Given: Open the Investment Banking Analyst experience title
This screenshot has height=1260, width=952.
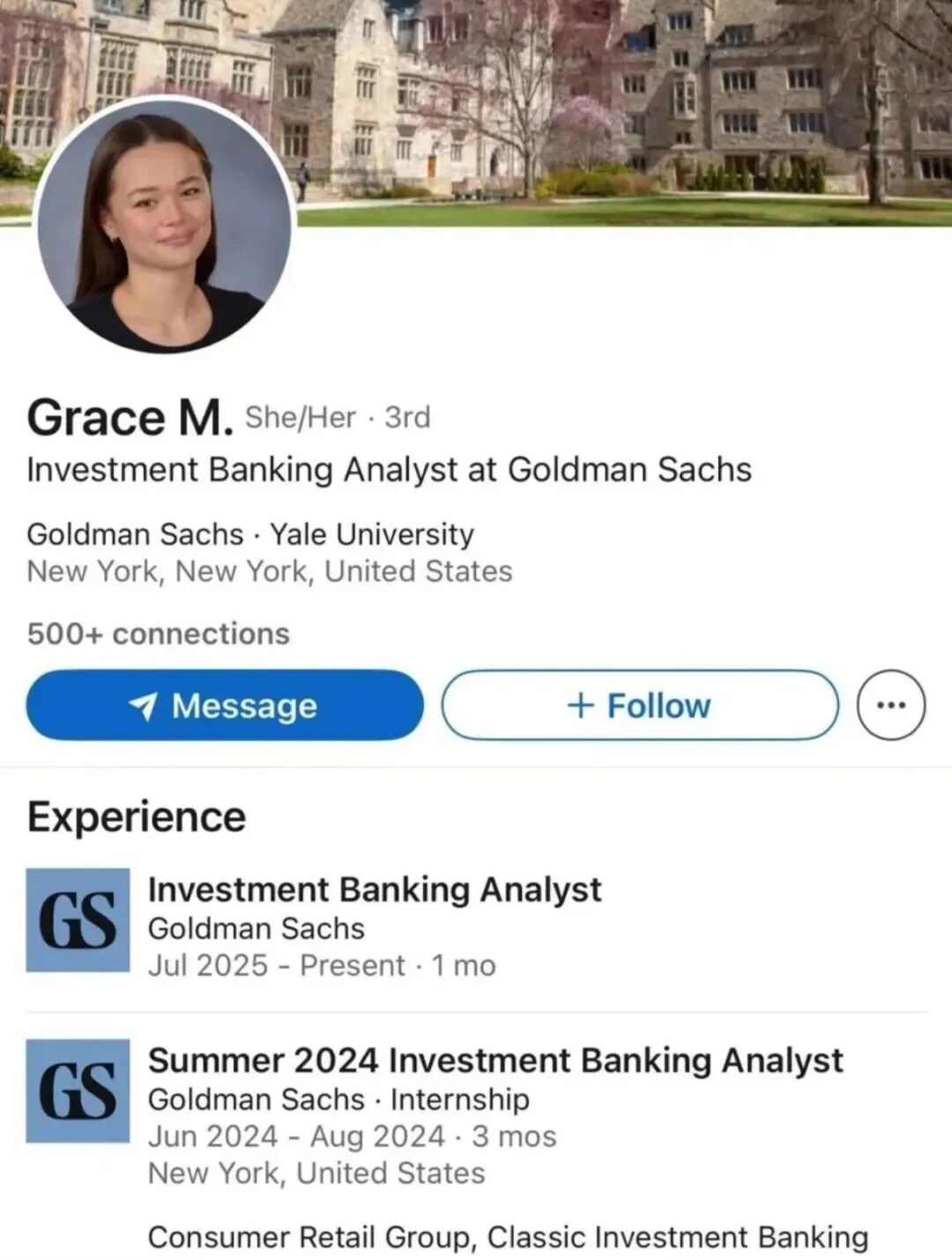Looking at the screenshot, I should pos(375,889).
